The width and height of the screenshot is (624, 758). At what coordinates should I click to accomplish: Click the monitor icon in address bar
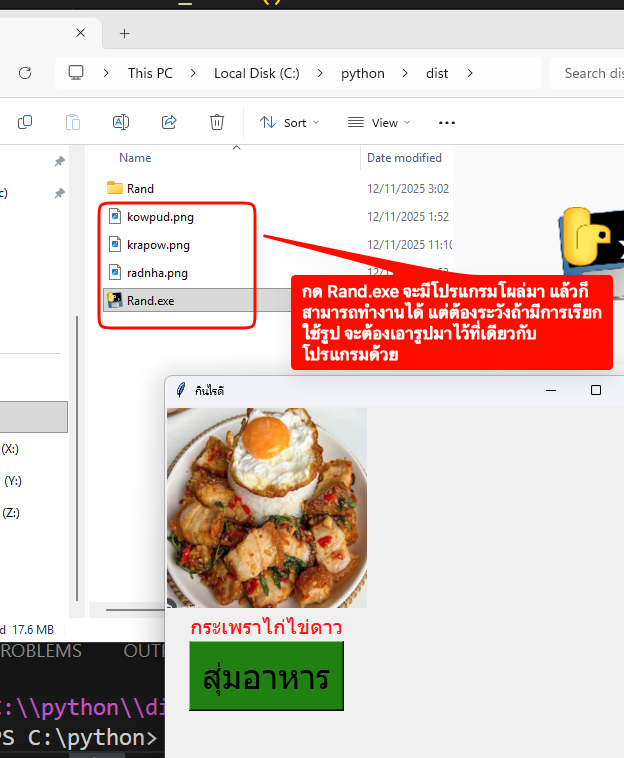pyautogui.click(x=76, y=73)
